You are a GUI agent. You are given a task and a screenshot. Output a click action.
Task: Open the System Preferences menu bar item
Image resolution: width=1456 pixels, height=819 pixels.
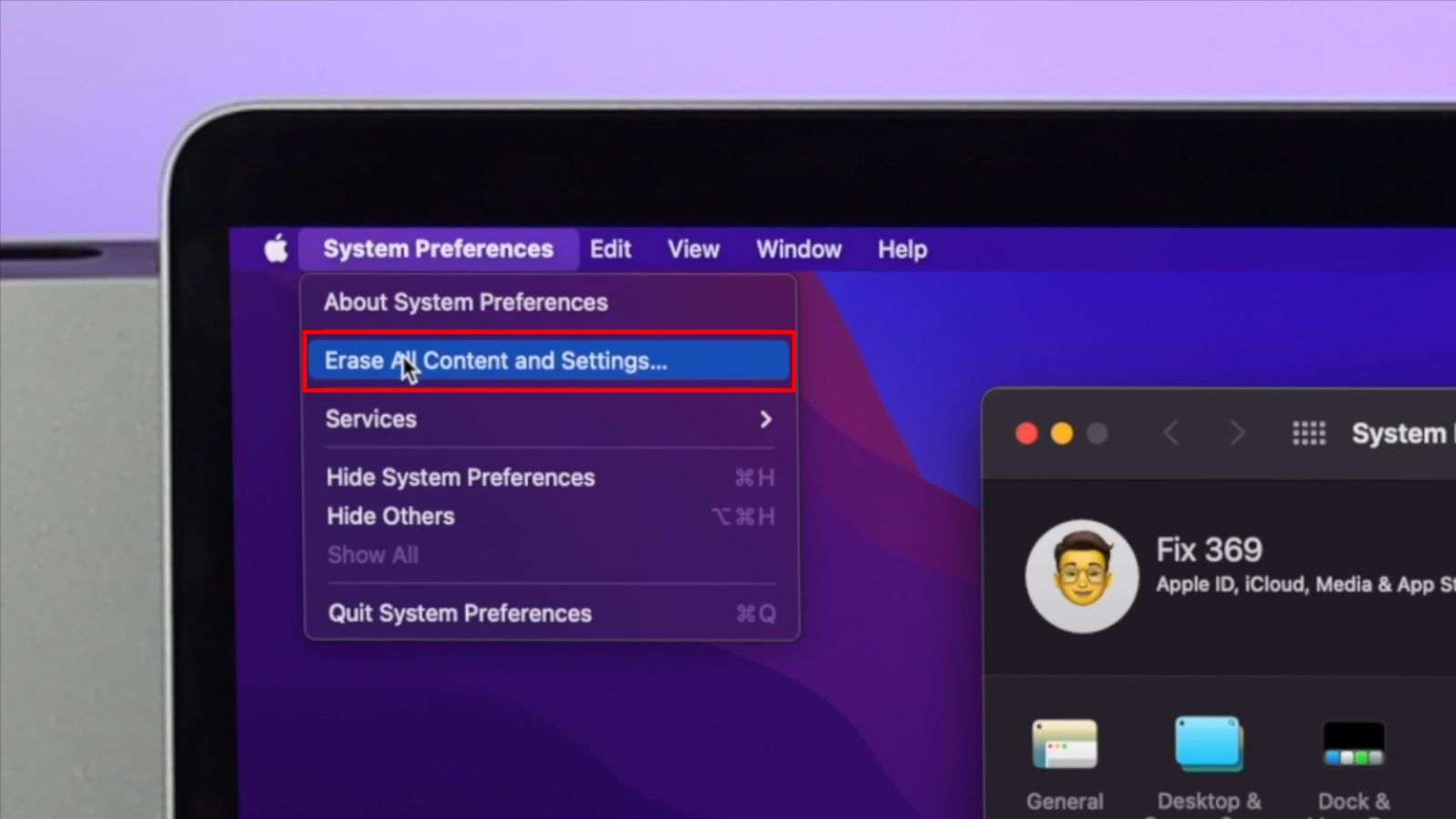point(438,249)
